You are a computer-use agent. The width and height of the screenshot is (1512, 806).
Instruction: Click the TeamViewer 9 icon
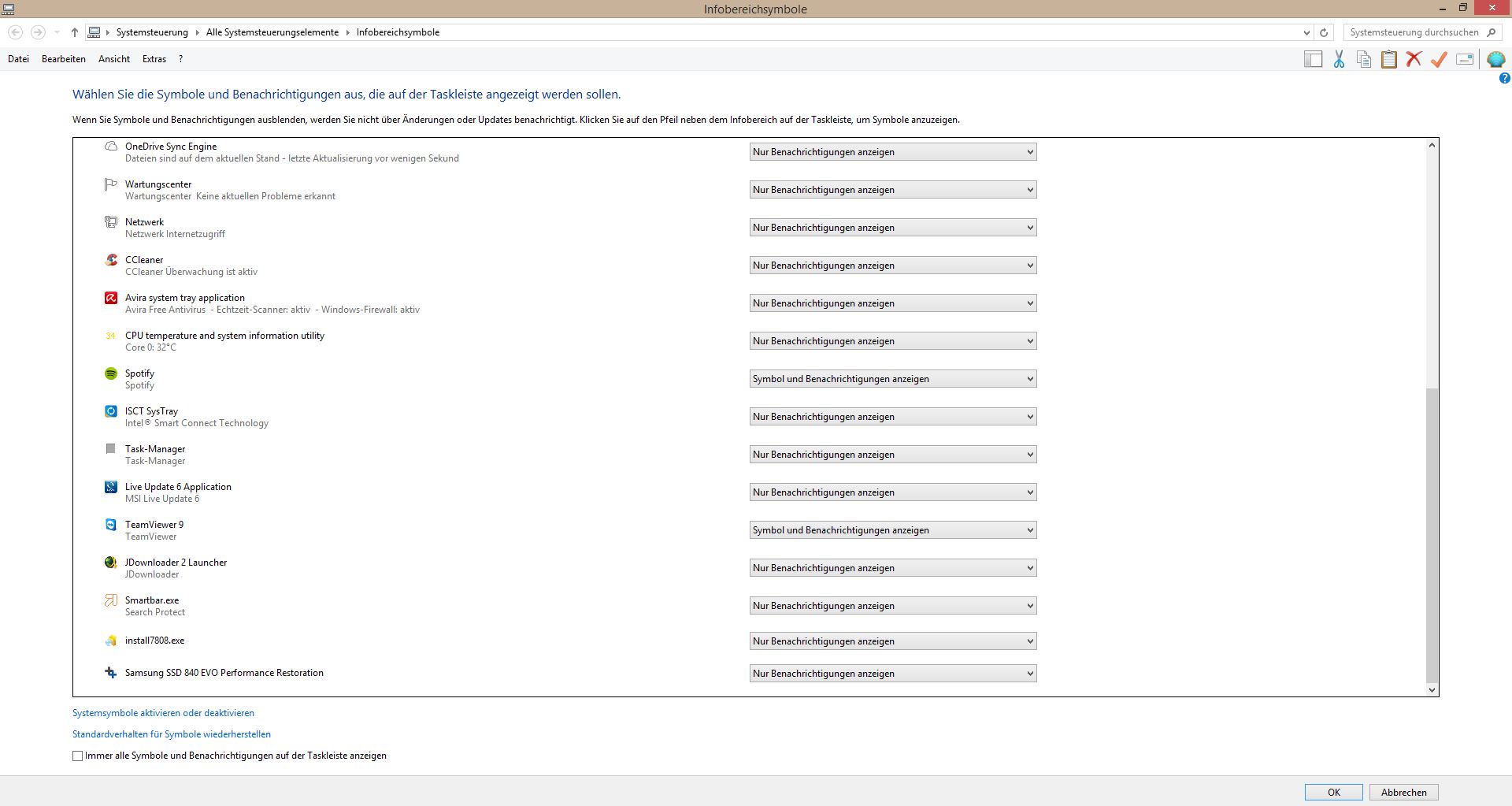point(111,525)
